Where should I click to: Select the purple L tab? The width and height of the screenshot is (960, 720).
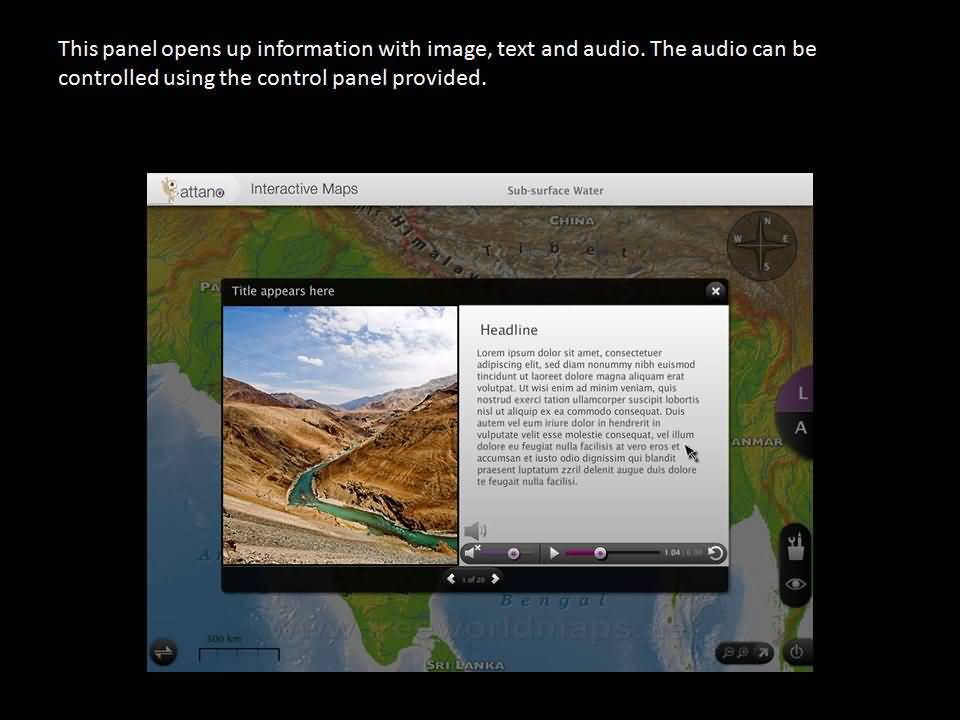pyautogui.click(x=802, y=395)
